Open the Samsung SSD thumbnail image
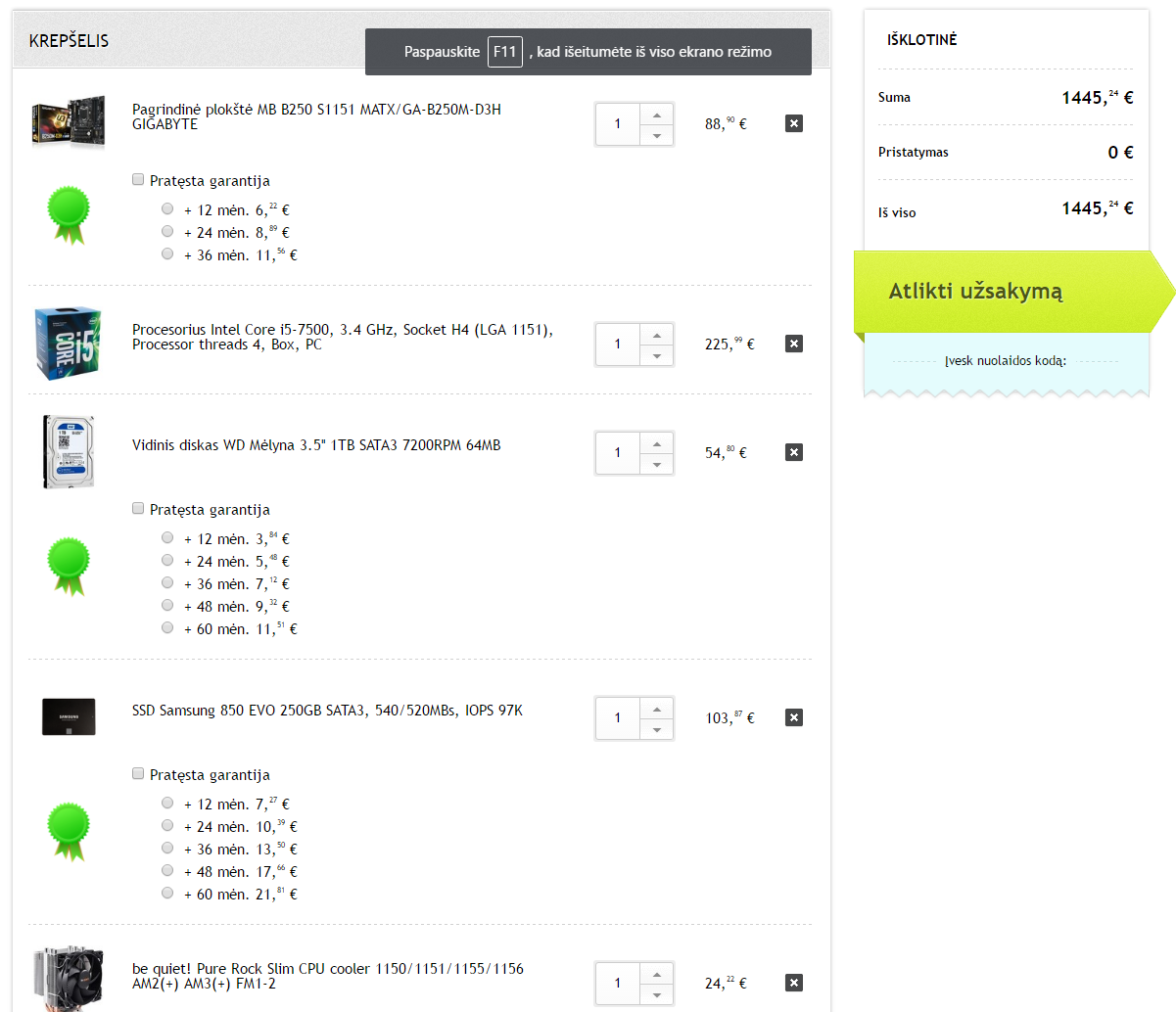 [x=69, y=716]
